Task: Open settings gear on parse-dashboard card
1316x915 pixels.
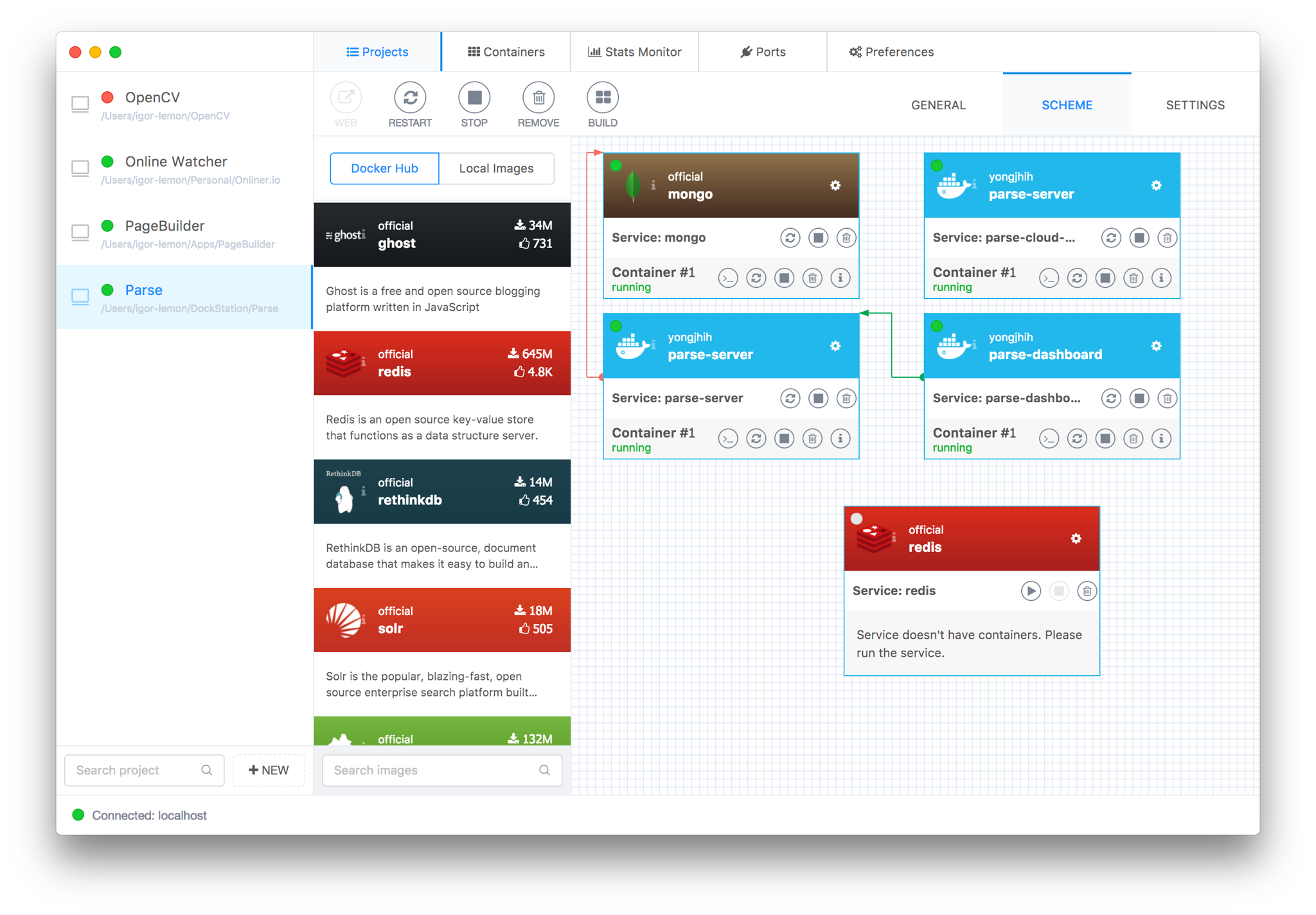Action: click(x=1156, y=346)
